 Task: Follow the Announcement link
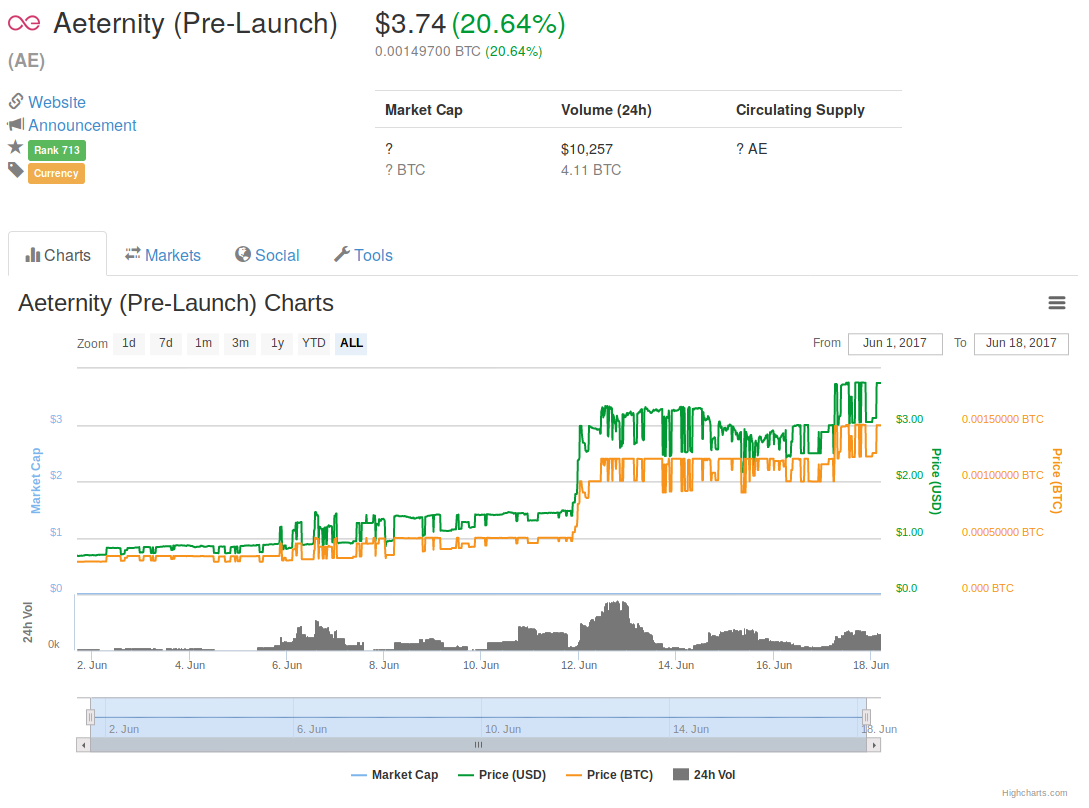tap(82, 125)
